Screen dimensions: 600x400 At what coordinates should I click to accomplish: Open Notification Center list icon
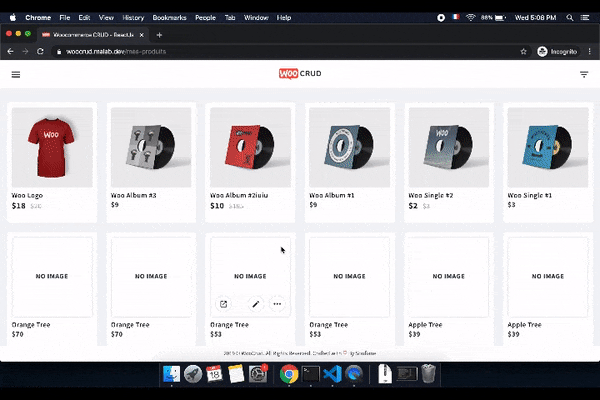pyautogui.click(x=585, y=18)
